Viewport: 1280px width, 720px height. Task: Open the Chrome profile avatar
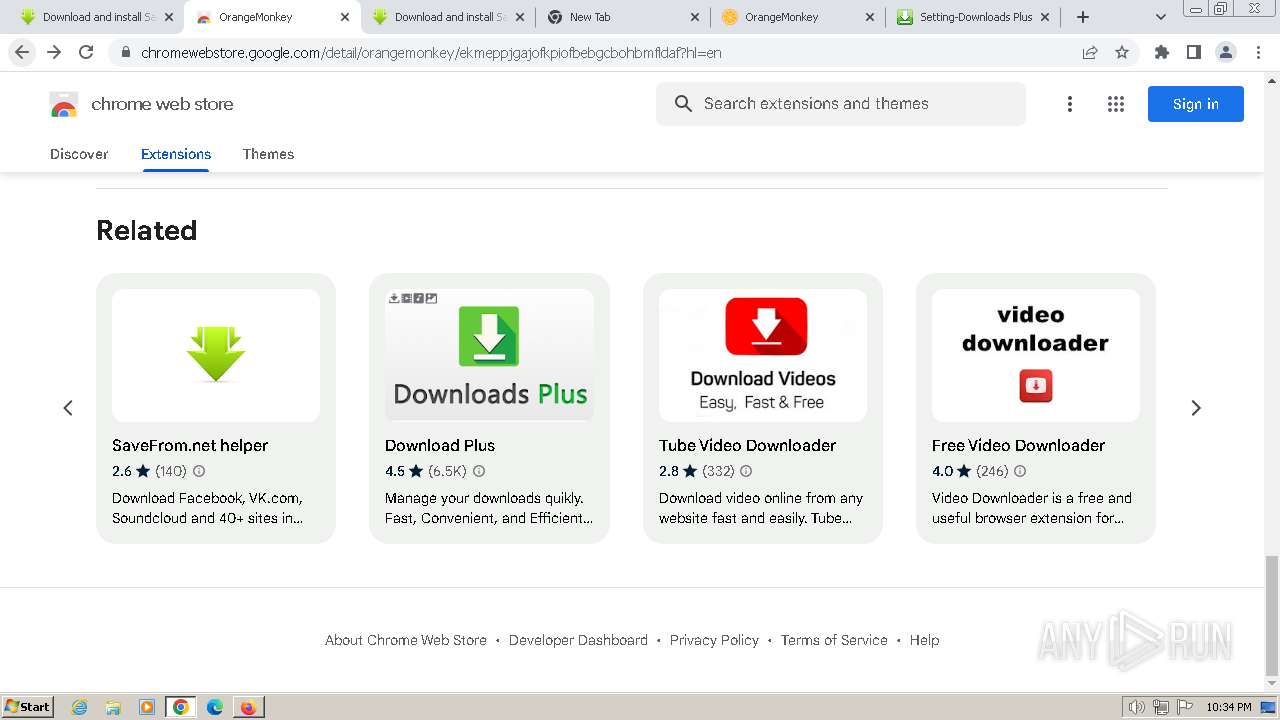(1225, 52)
